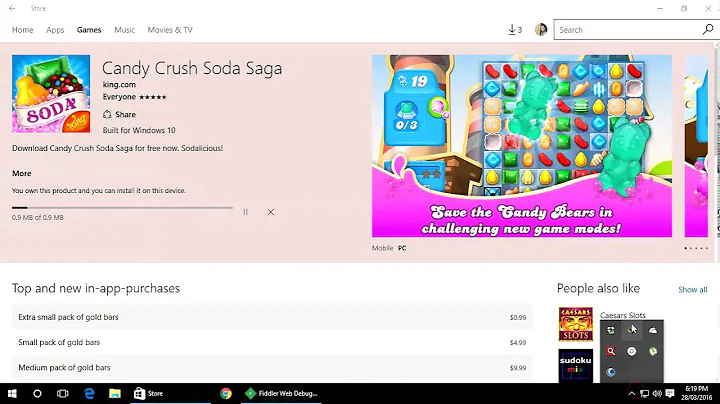Click the Search input field
The height and width of the screenshot is (404, 720).
click(x=628, y=30)
